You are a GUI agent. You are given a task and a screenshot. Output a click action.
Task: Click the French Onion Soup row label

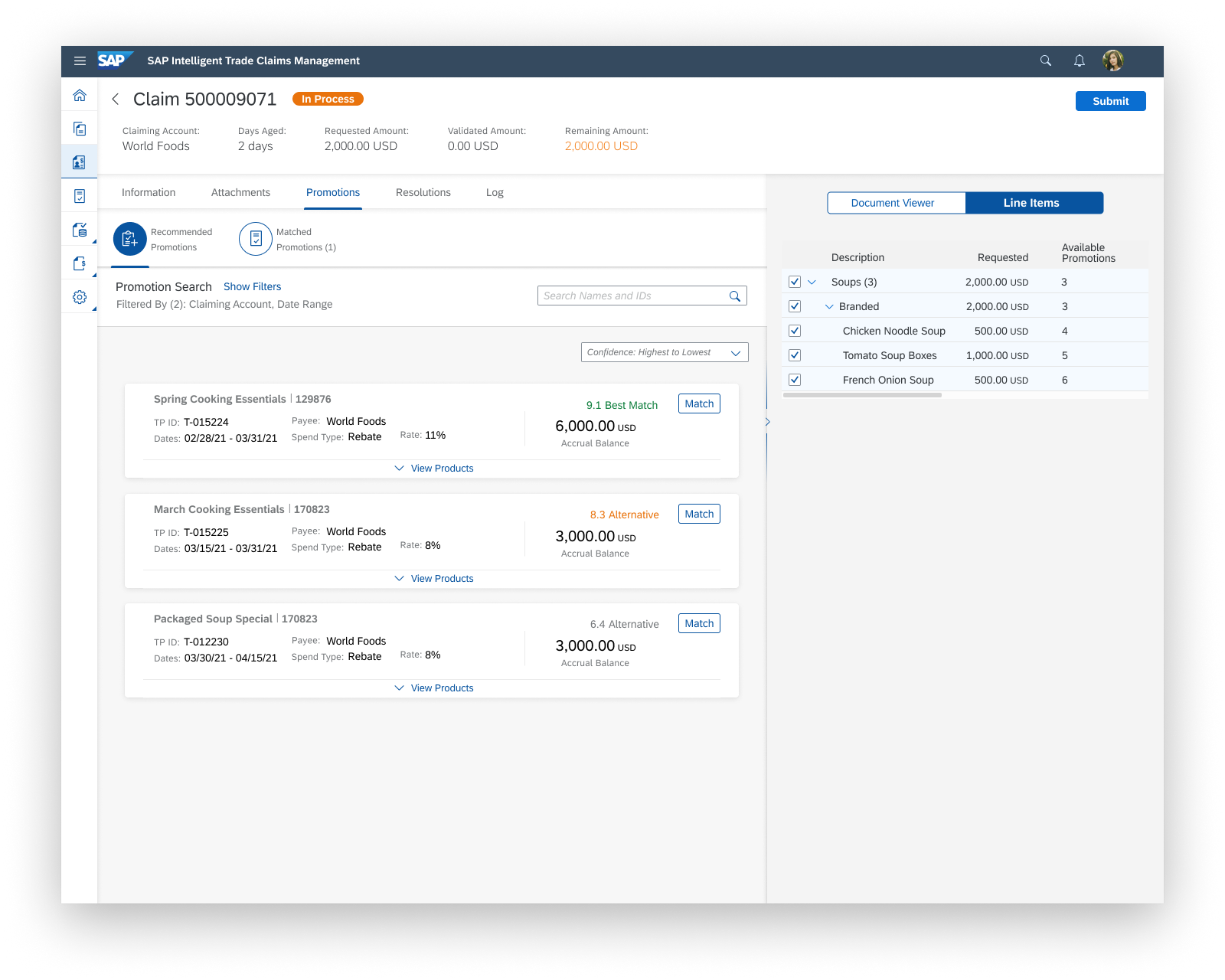tap(888, 380)
